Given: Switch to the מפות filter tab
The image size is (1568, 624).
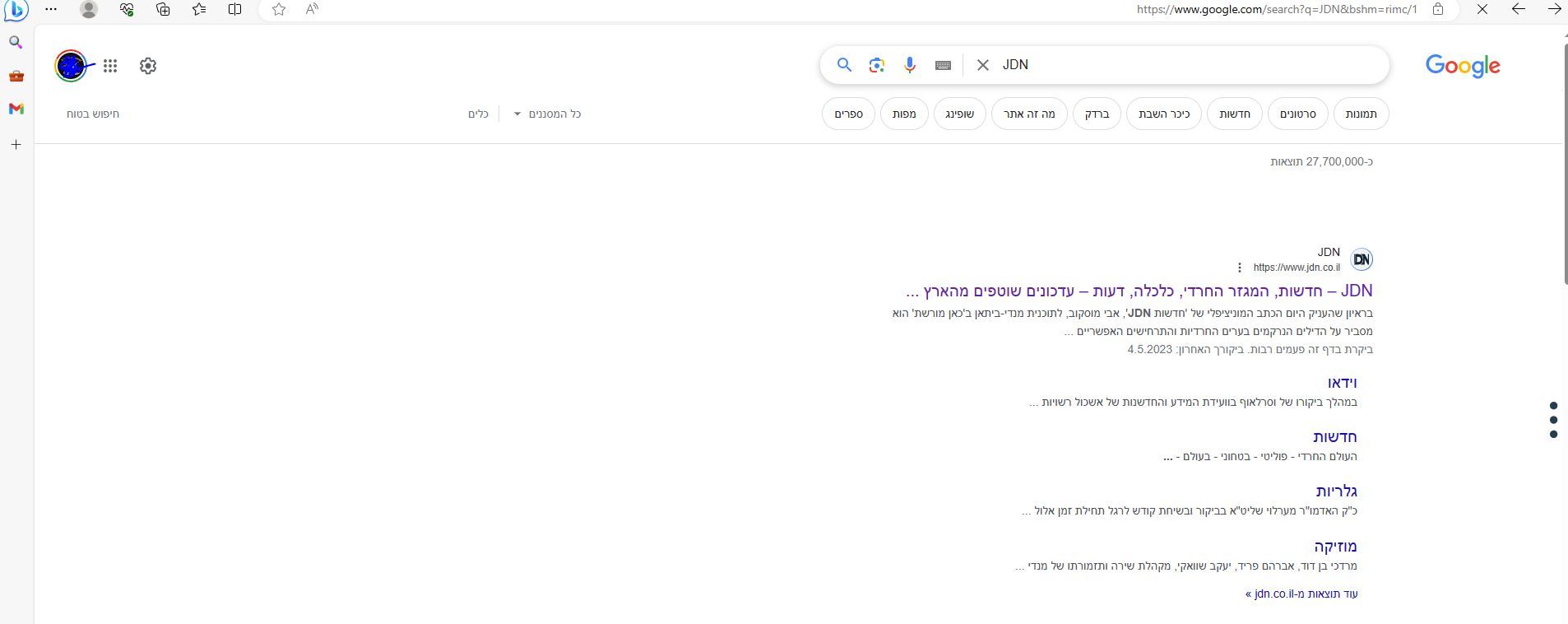Looking at the screenshot, I should pyautogui.click(x=904, y=114).
